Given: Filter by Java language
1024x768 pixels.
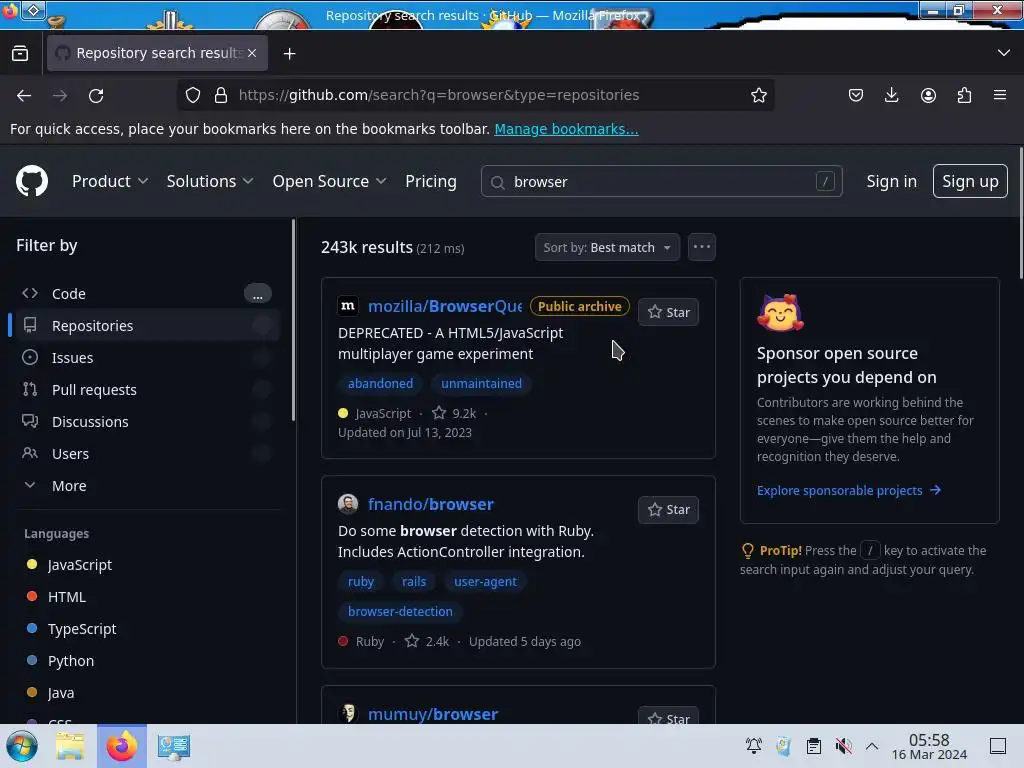Looking at the screenshot, I should click(x=61, y=692).
